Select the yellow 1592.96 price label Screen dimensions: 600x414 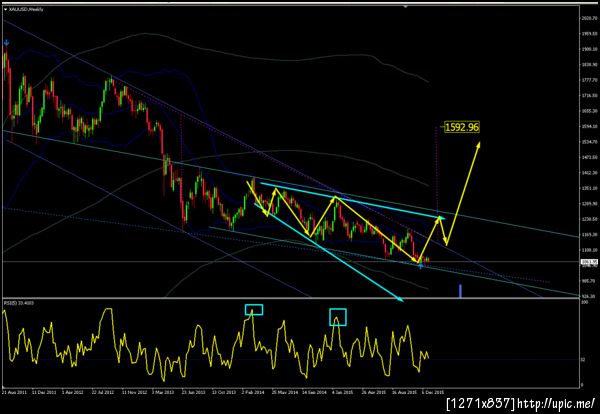click(x=462, y=127)
